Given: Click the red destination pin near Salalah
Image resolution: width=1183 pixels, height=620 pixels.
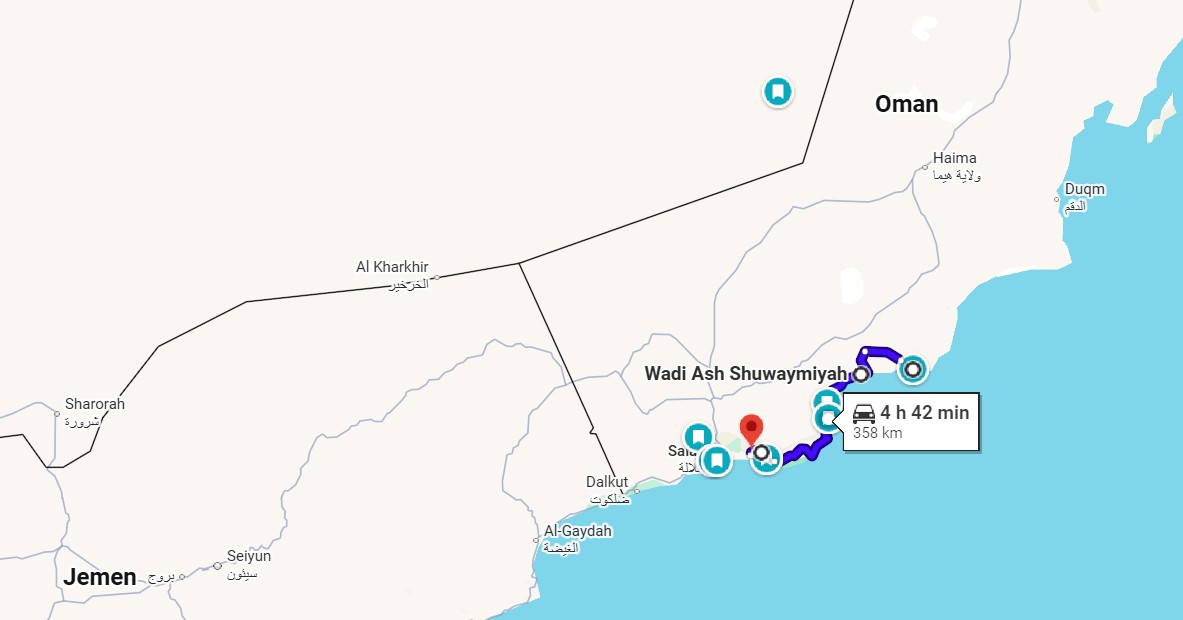Looking at the screenshot, I should [x=751, y=429].
